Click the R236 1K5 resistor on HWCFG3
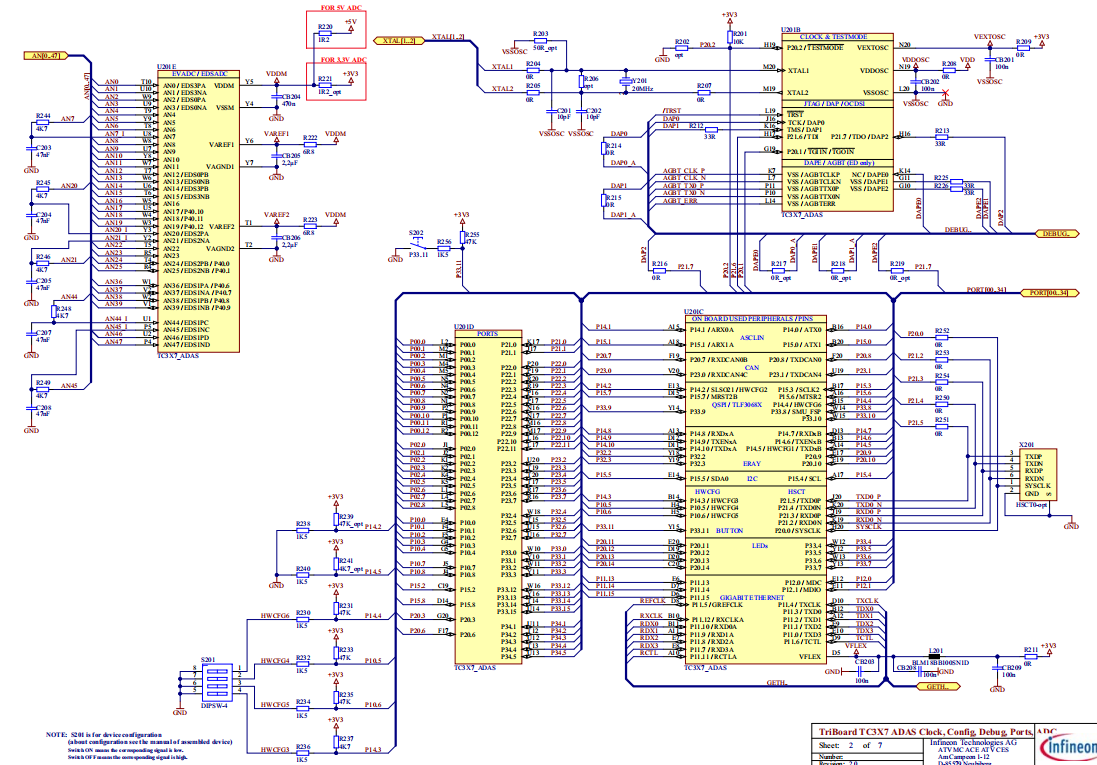The image size is (1097, 765). coord(302,753)
